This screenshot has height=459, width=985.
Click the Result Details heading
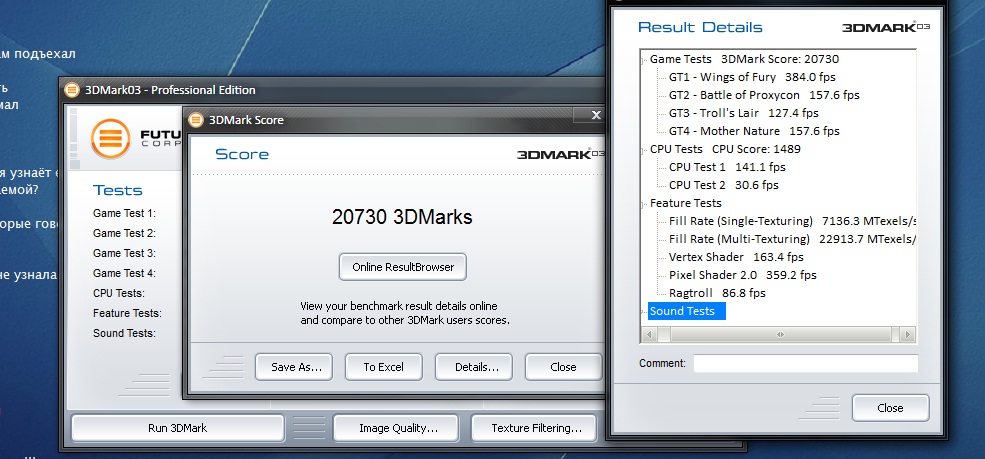point(700,27)
